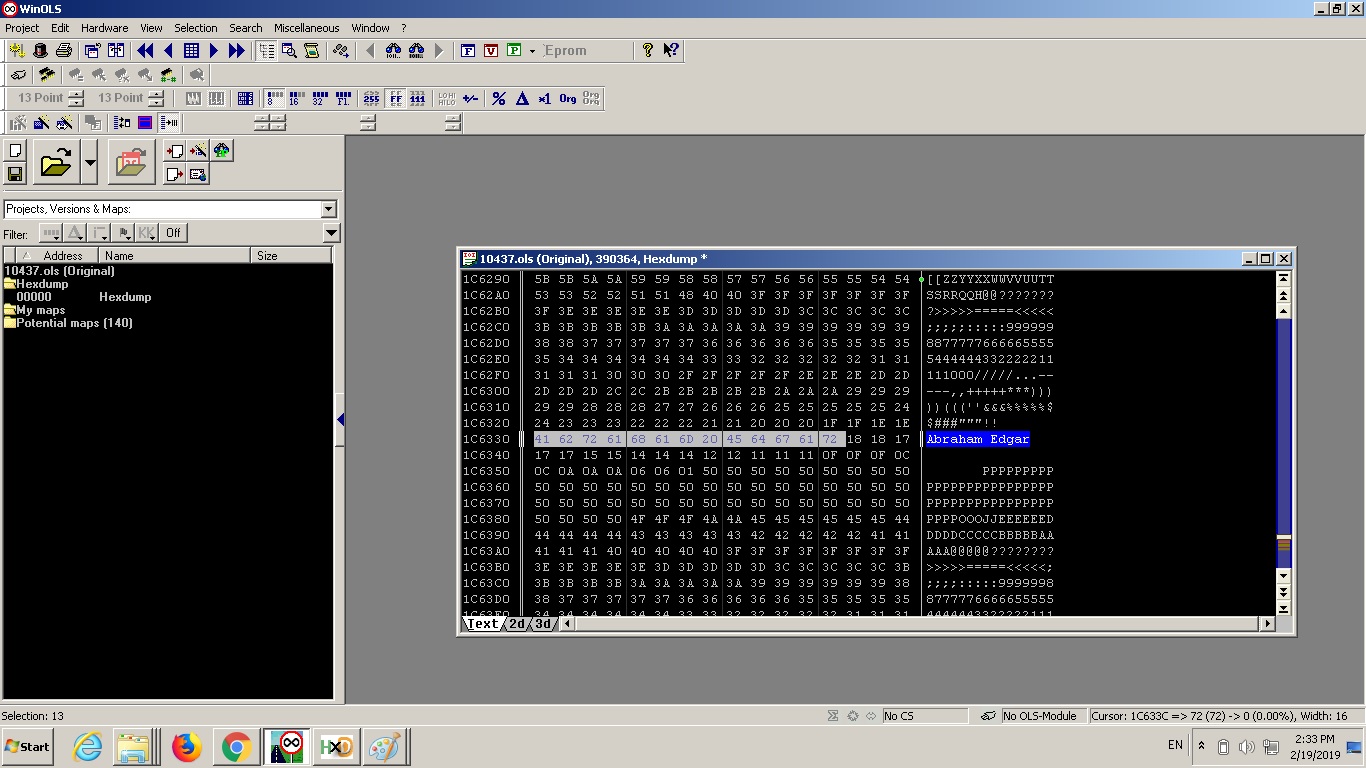Click the question mark help icon
1366x768 pixels.
click(x=648, y=50)
